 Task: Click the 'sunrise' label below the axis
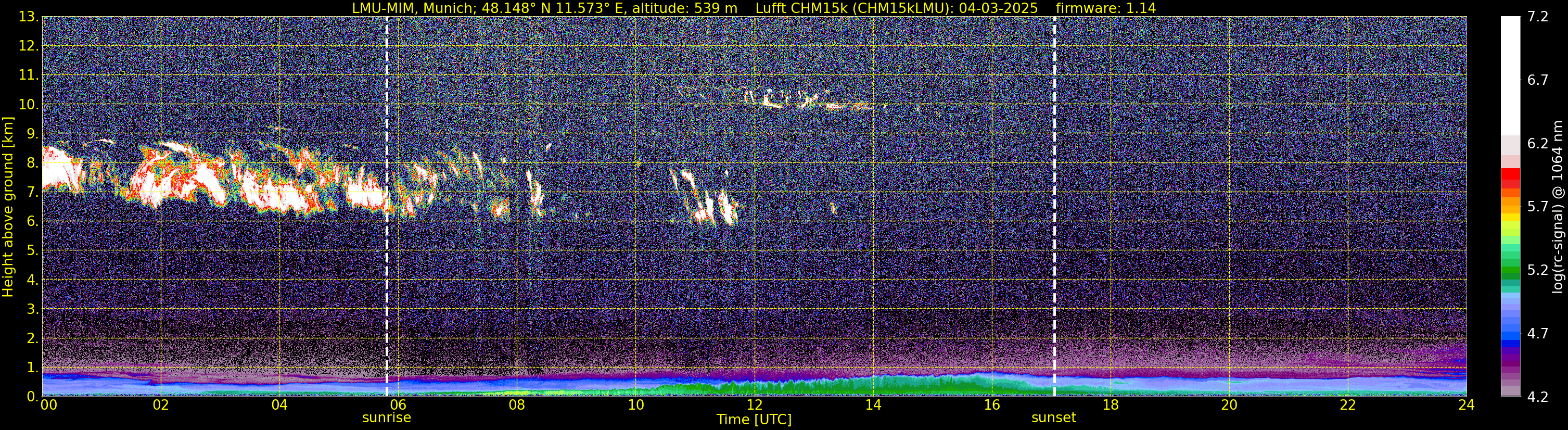[387, 418]
